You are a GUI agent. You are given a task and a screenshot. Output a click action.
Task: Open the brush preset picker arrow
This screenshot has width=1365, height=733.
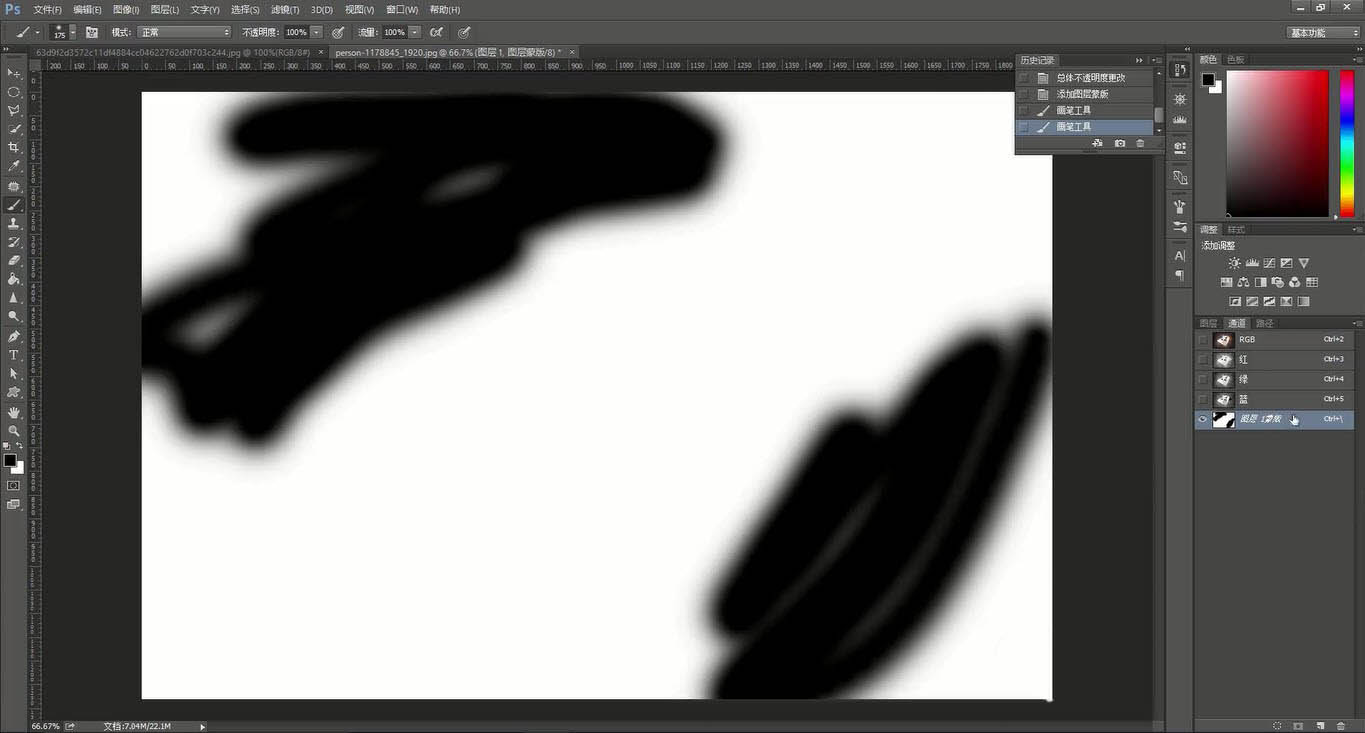click(x=74, y=32)
